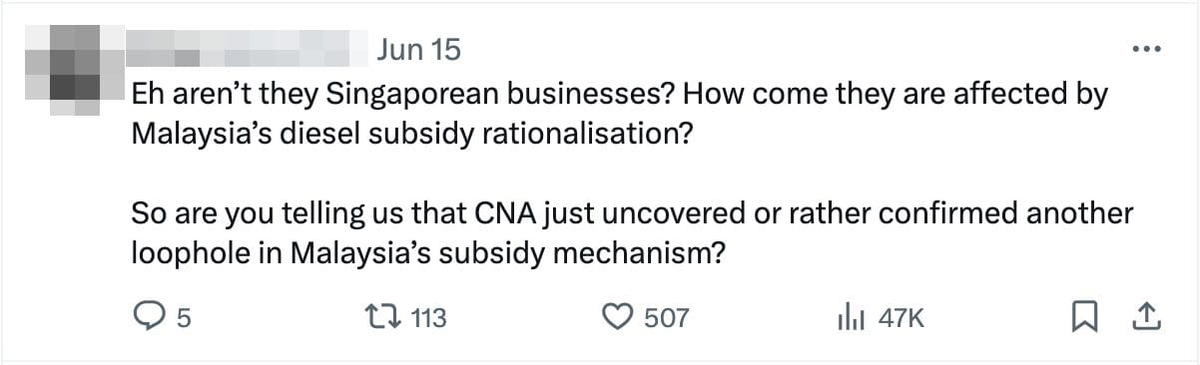Open analytics via the views bar-chart icon
Screen dimensions: 1200x365
(x=848, y=318)
